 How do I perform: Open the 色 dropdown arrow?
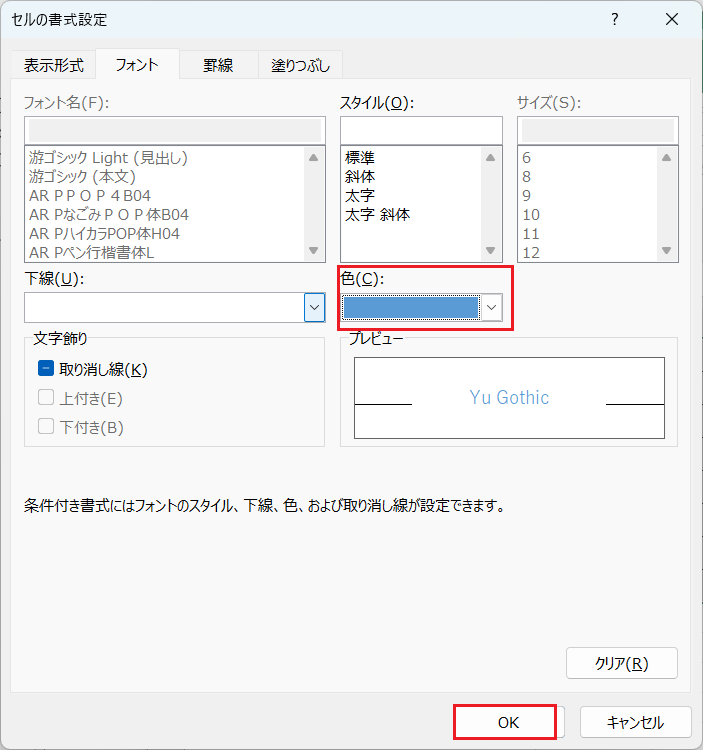point(491,307)
